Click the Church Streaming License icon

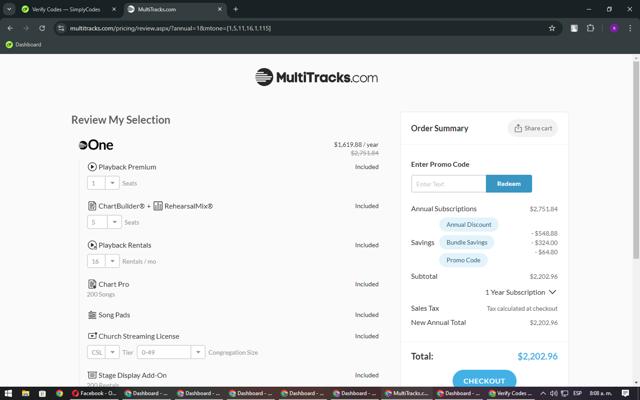tap(92, 336)
